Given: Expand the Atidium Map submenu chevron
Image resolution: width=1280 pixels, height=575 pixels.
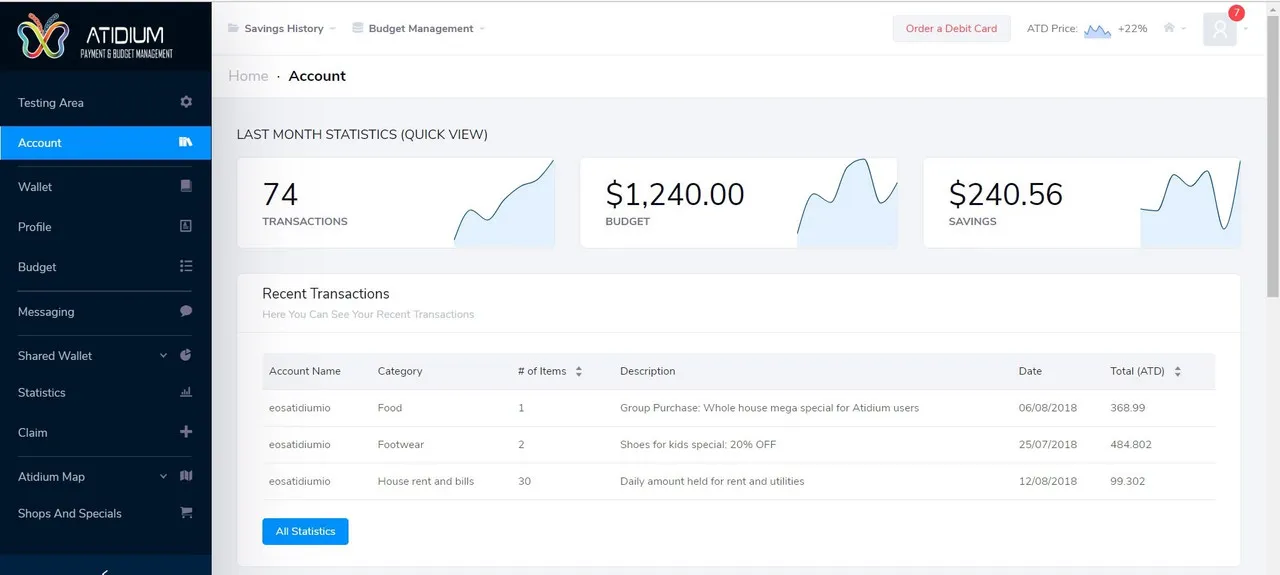Looking at the screenshot, I should tap(163, 476).
